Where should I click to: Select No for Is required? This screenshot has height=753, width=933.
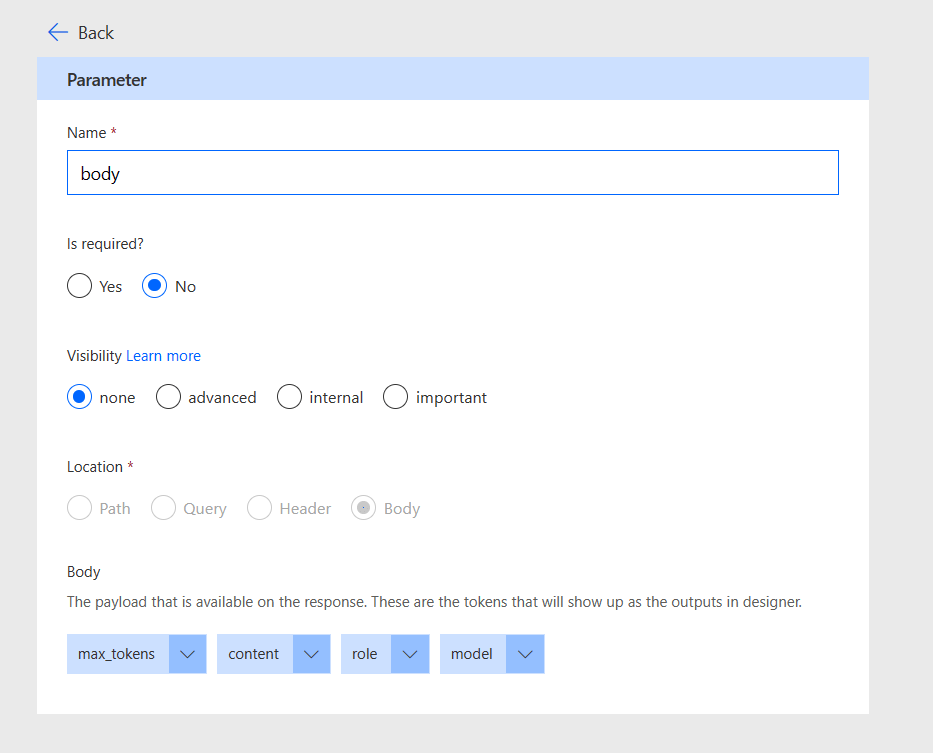click(154, 286)
